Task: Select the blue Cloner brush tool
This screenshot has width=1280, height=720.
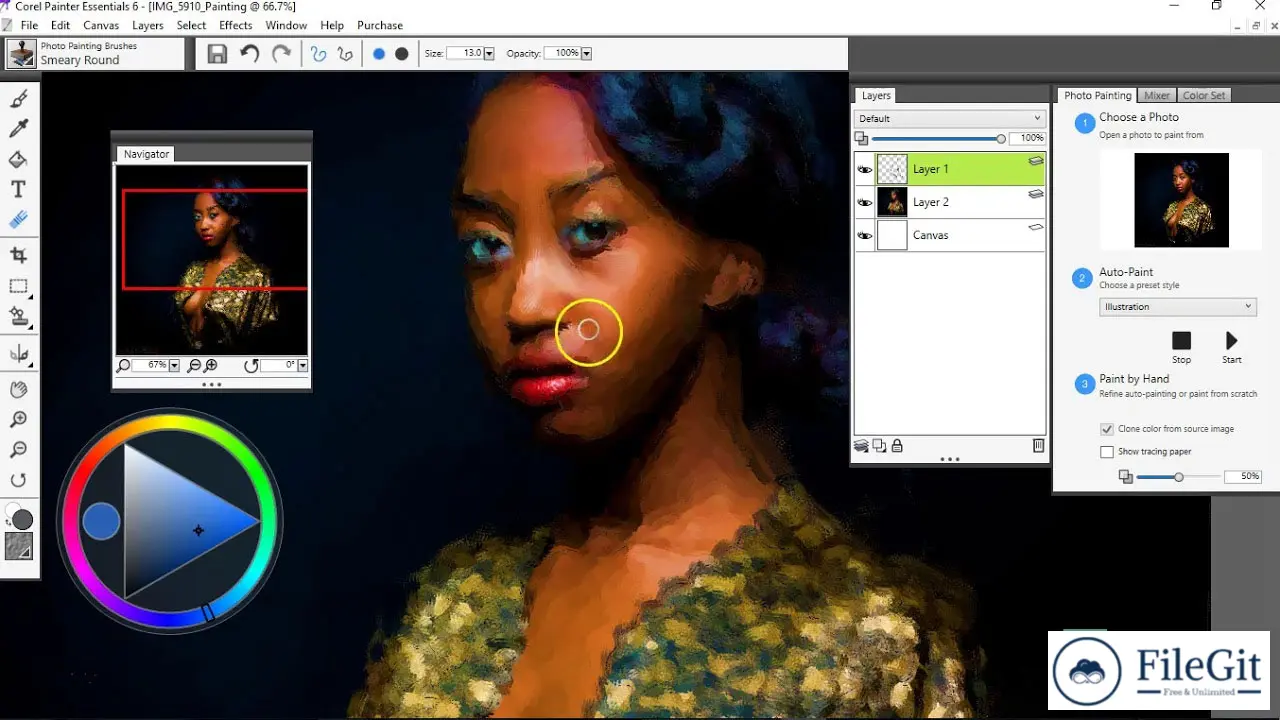Action: pos(18,219)
